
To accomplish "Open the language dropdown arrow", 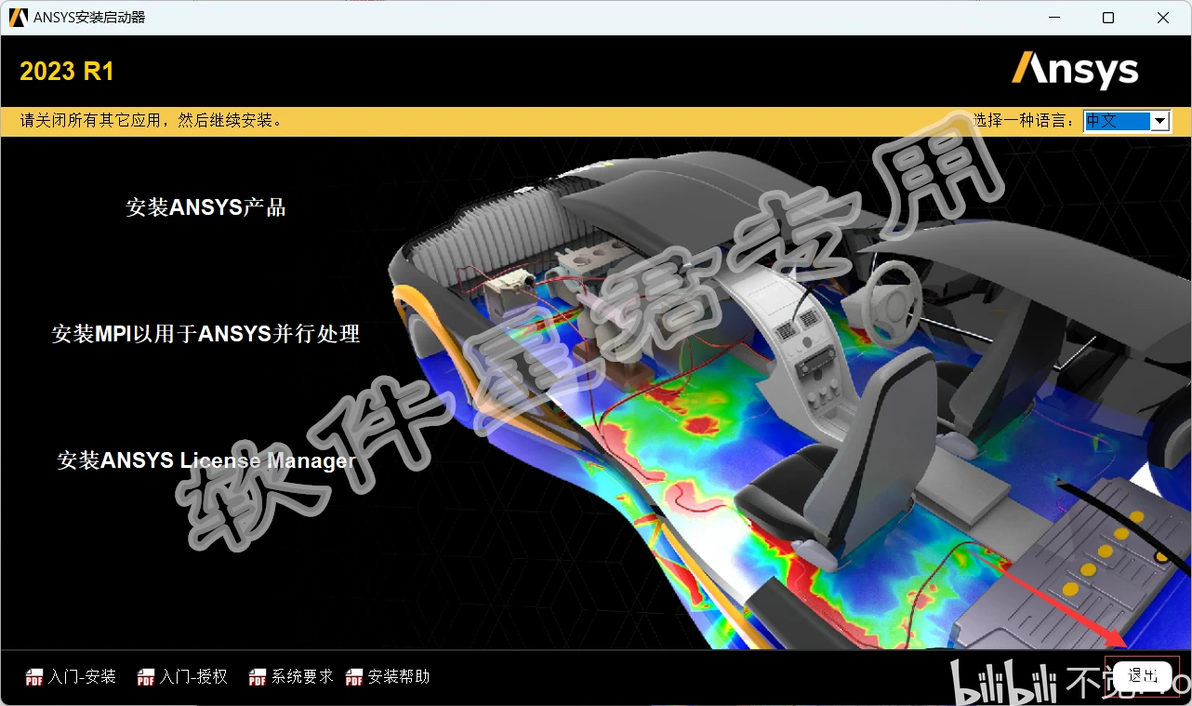I will (1159, 121).
